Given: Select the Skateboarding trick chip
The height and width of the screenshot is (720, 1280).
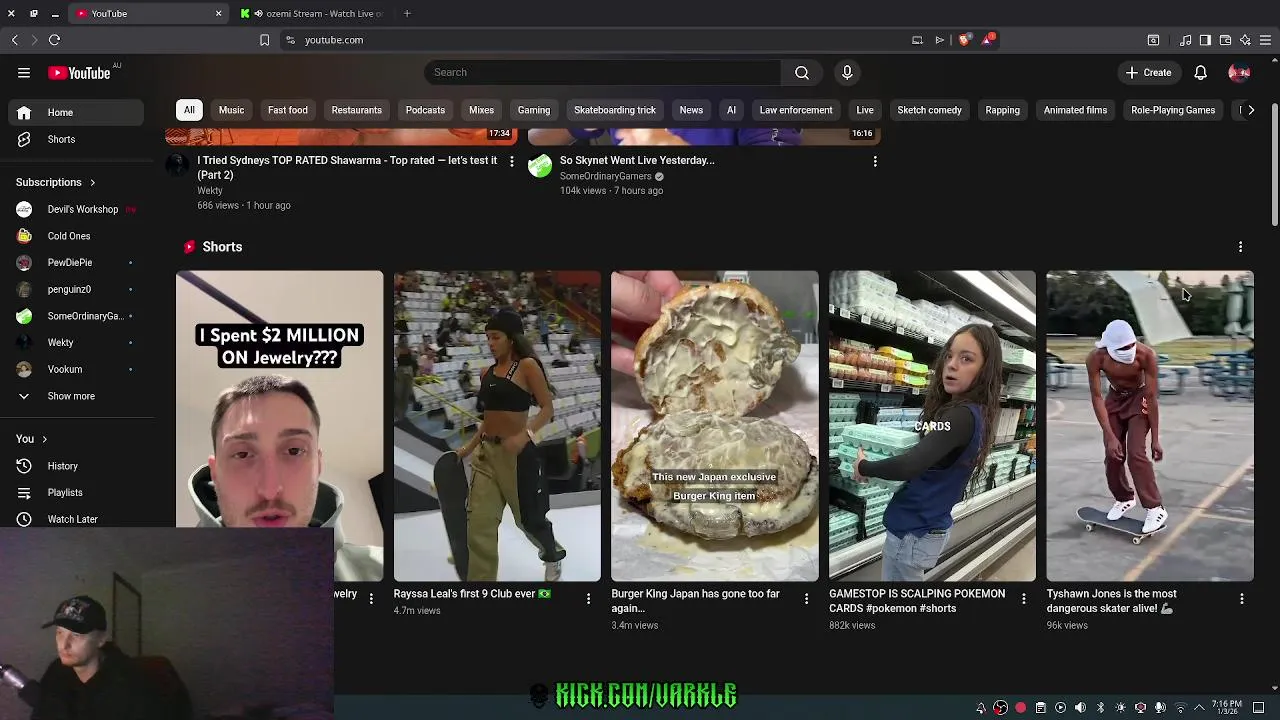Looking at the screenshot, I should click(615, 110).
